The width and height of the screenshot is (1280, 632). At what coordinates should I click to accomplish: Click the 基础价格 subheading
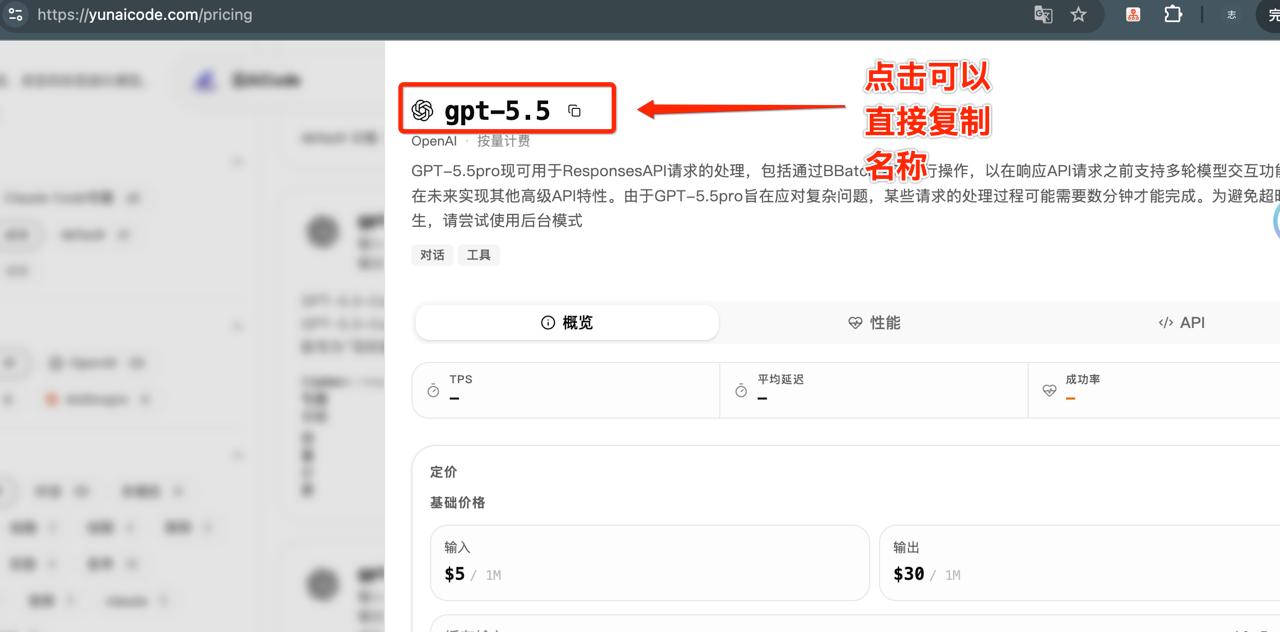coord(458,503)
